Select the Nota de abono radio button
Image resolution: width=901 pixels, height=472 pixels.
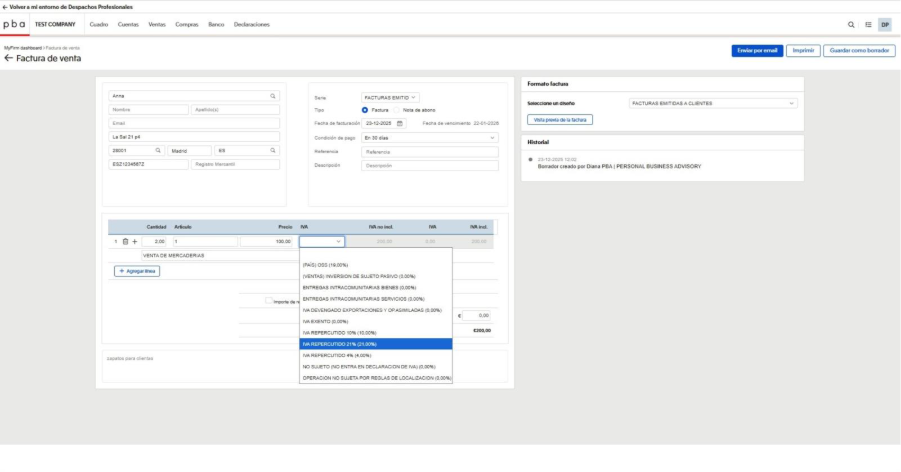click(397, 110)
